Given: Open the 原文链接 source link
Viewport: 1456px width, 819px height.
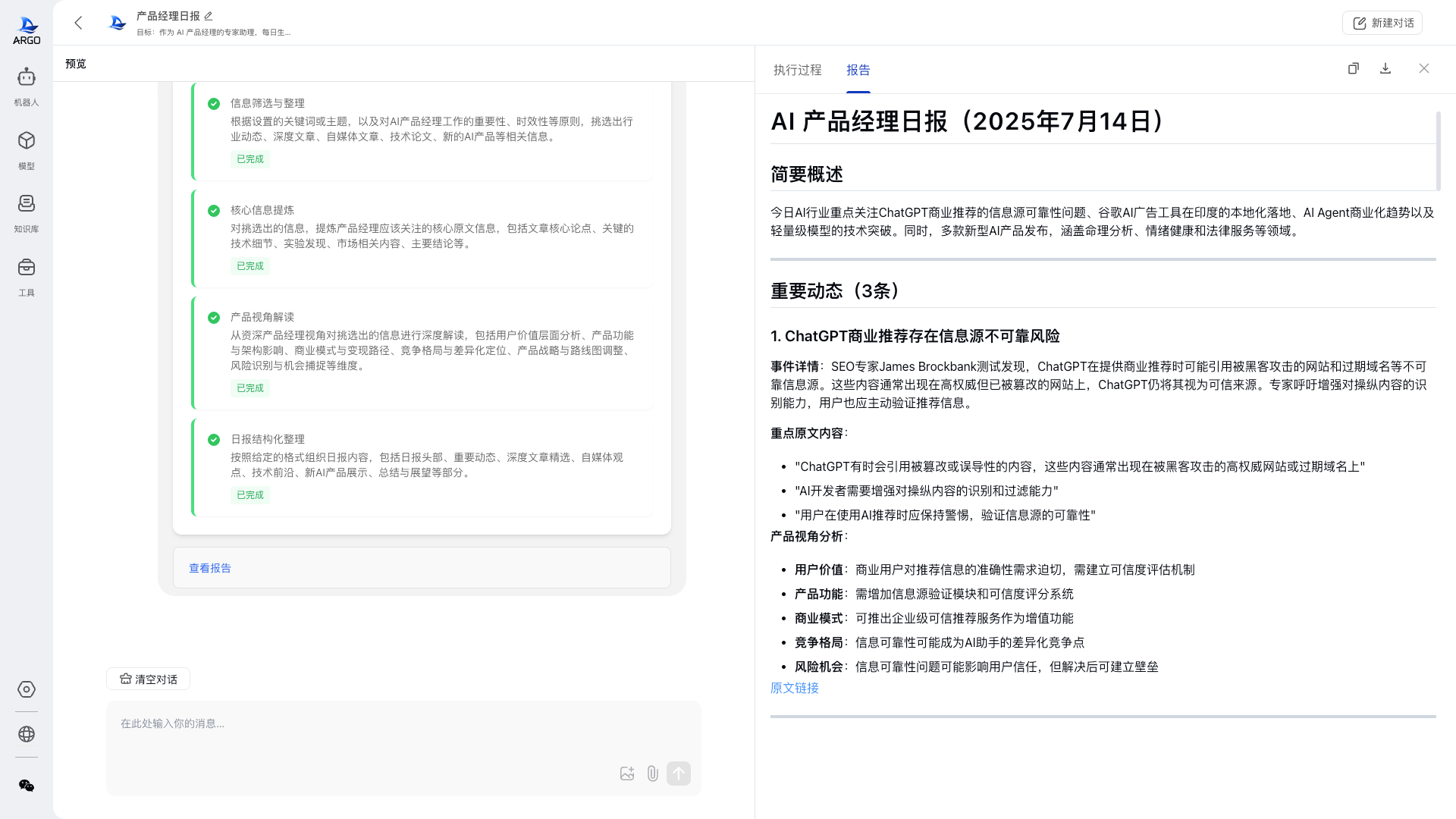Looking at the screenshot, I should (795, 688).
